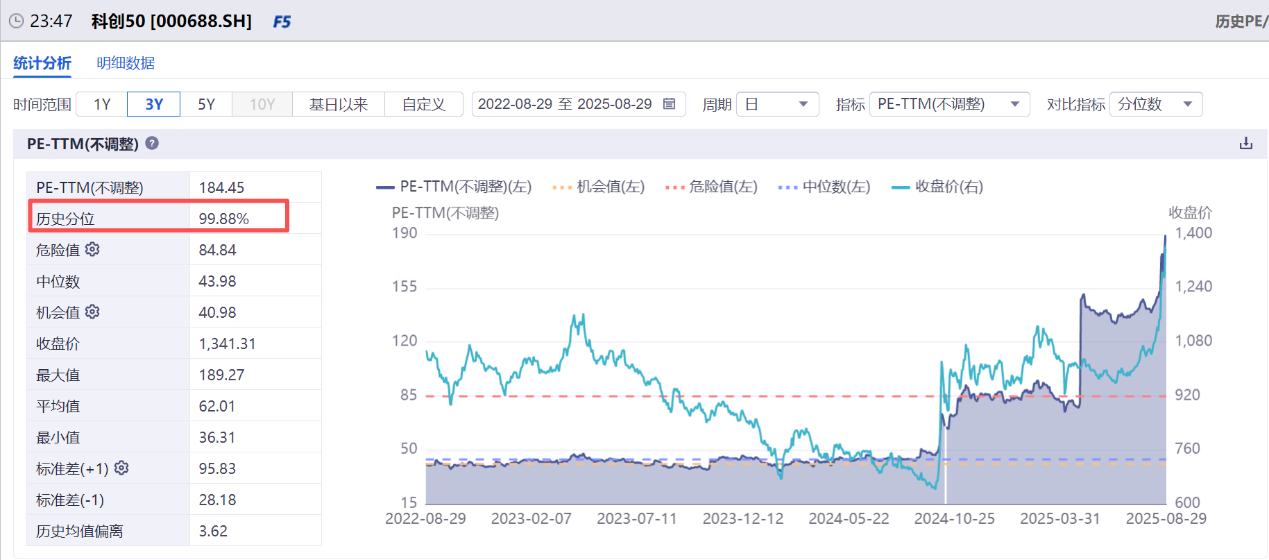Expand the 周期 dropdown showing 日
Screen dimensions: 1269x560
click(x=776, y=104)
